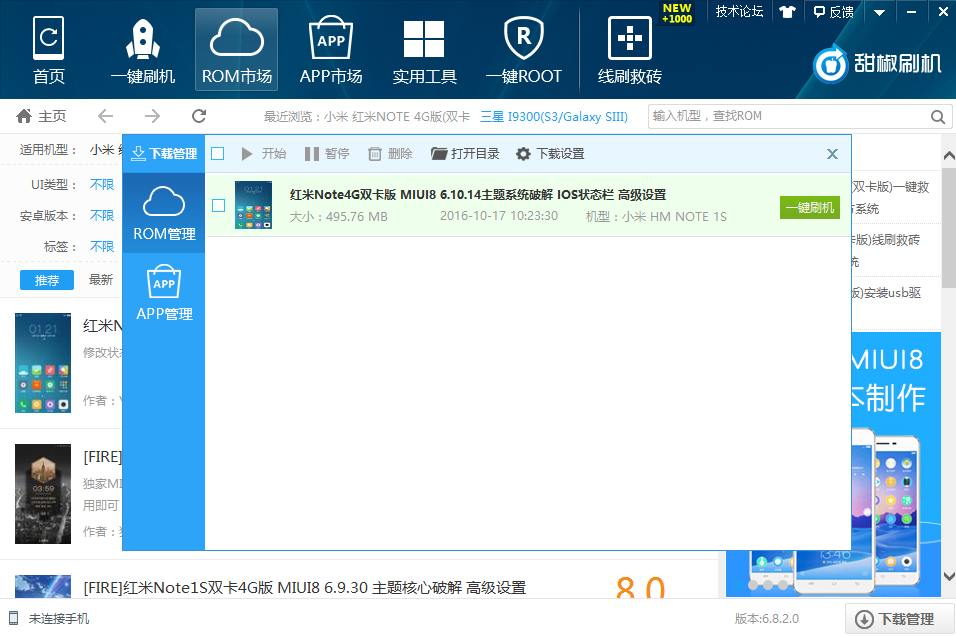Close the download manager panel
The image size is (956, 636).
pos(832,154)
